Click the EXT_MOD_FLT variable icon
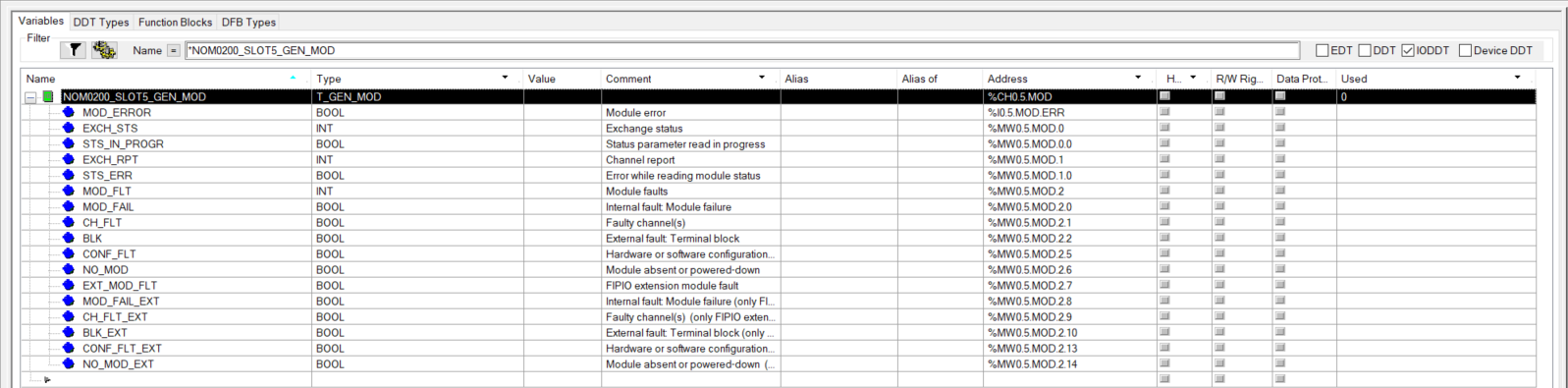The image size is (1568, 388). point(69,285)
